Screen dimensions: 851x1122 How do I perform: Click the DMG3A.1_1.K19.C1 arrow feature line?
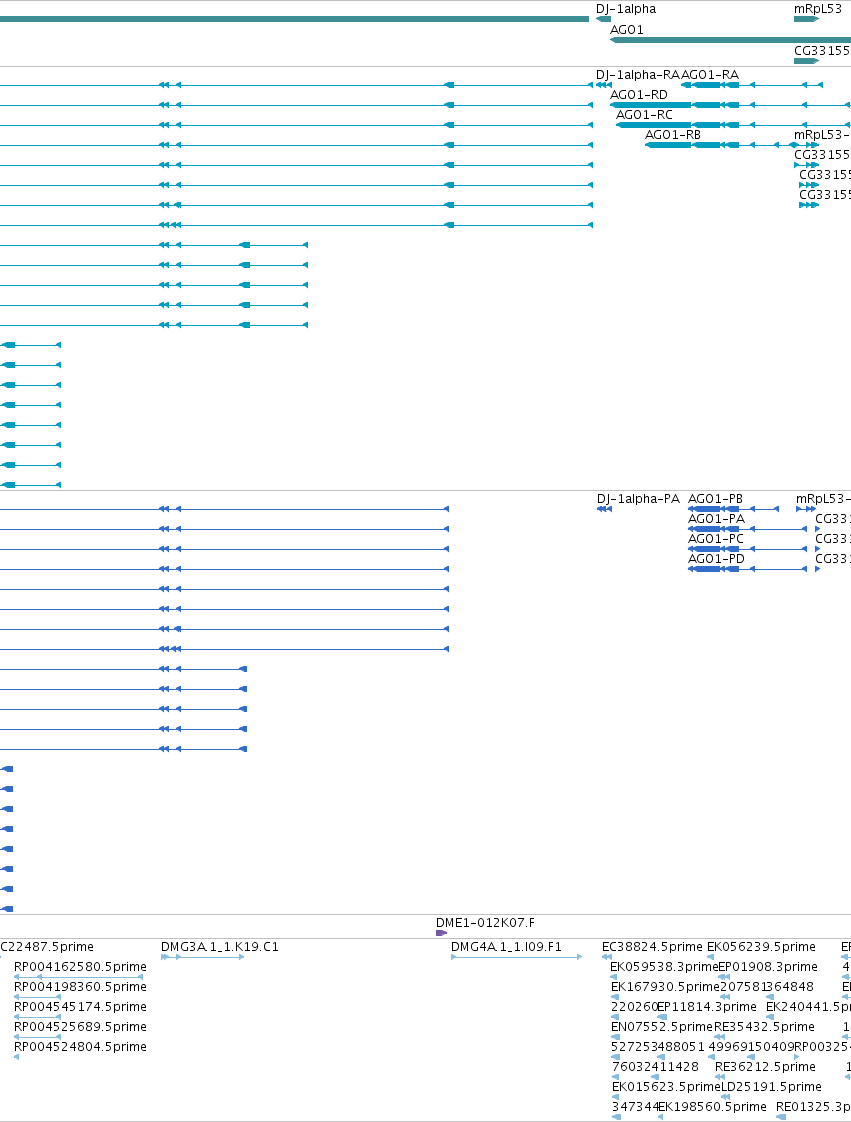pos(203,957)
